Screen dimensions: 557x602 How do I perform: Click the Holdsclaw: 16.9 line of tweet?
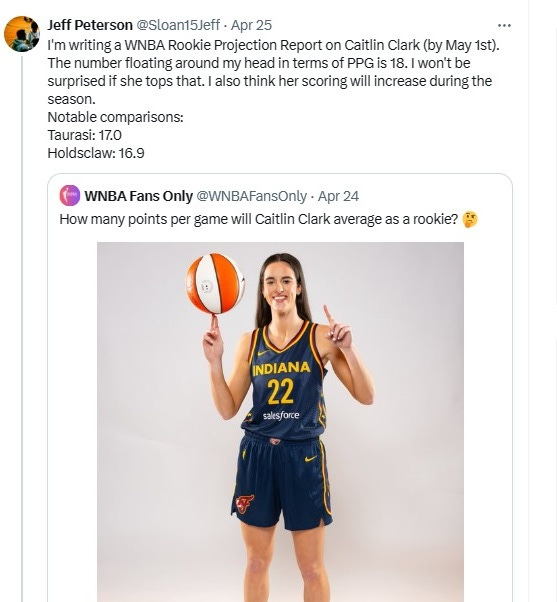tap(96, 153)
